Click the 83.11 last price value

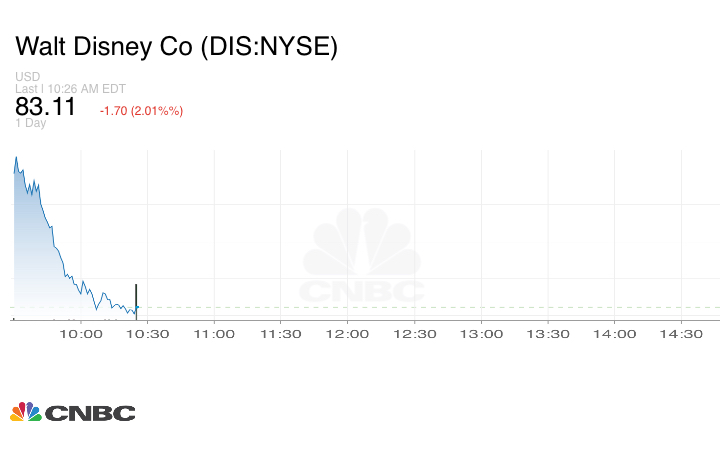[x=45, y=107]
